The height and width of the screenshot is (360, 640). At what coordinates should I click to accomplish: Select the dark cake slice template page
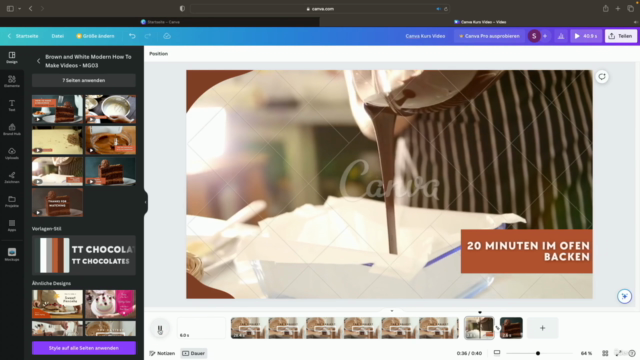click(111, 171)
